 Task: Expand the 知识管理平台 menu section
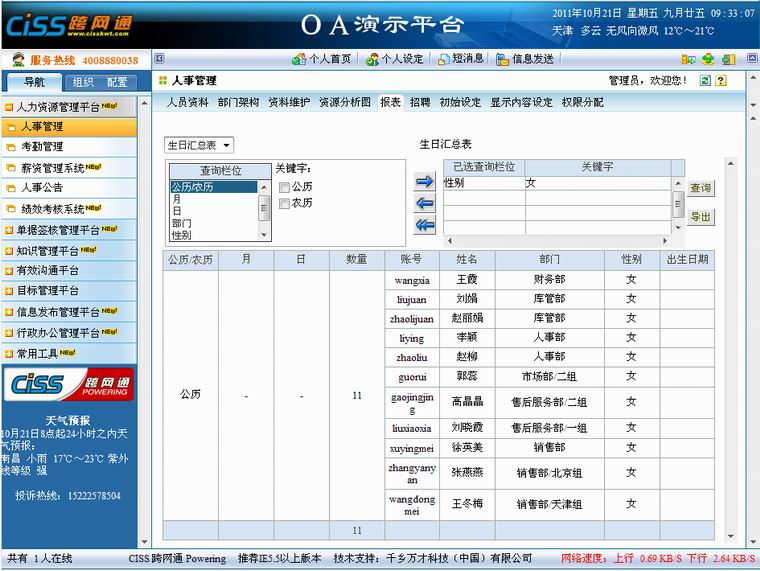[57, 250]
